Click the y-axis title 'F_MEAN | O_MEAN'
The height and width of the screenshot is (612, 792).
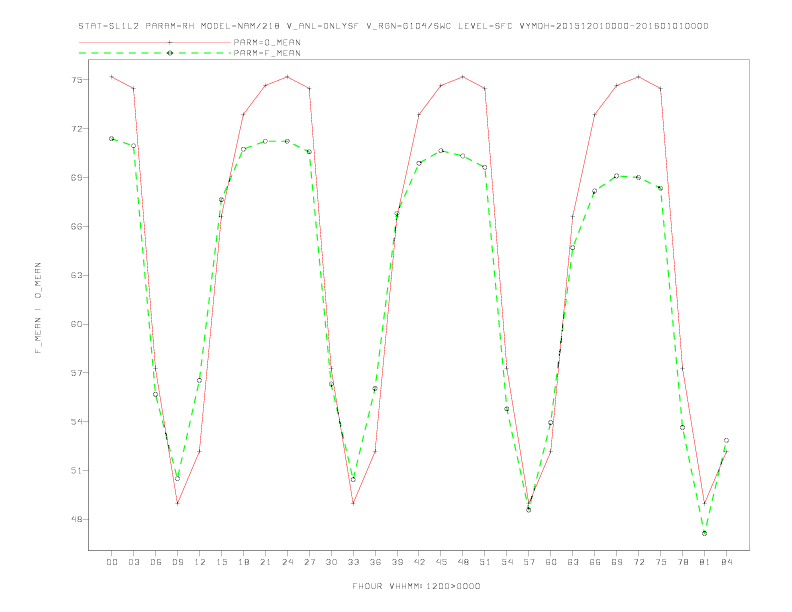coord(38,308)
